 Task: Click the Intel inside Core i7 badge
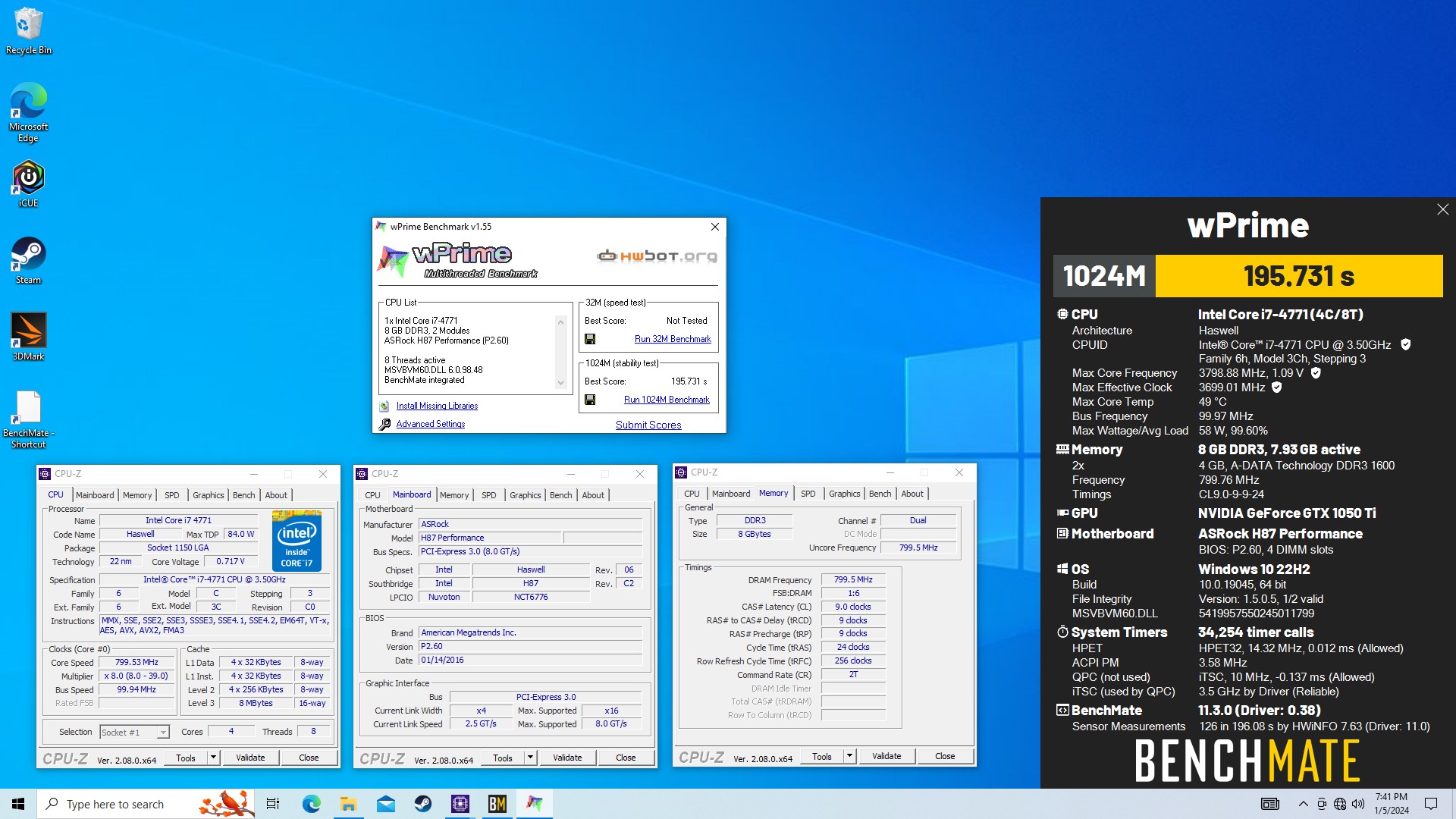coord(297,541)
